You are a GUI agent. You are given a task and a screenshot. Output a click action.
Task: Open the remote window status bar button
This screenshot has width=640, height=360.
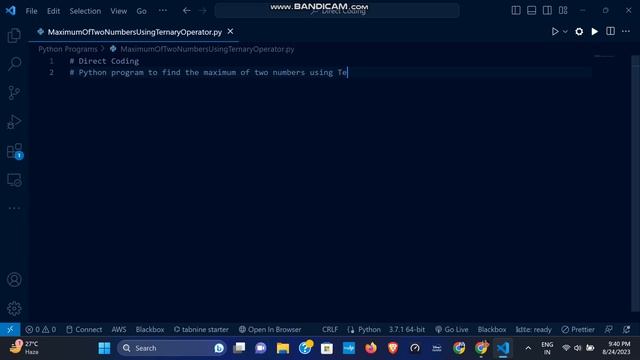tap(10, 329)
